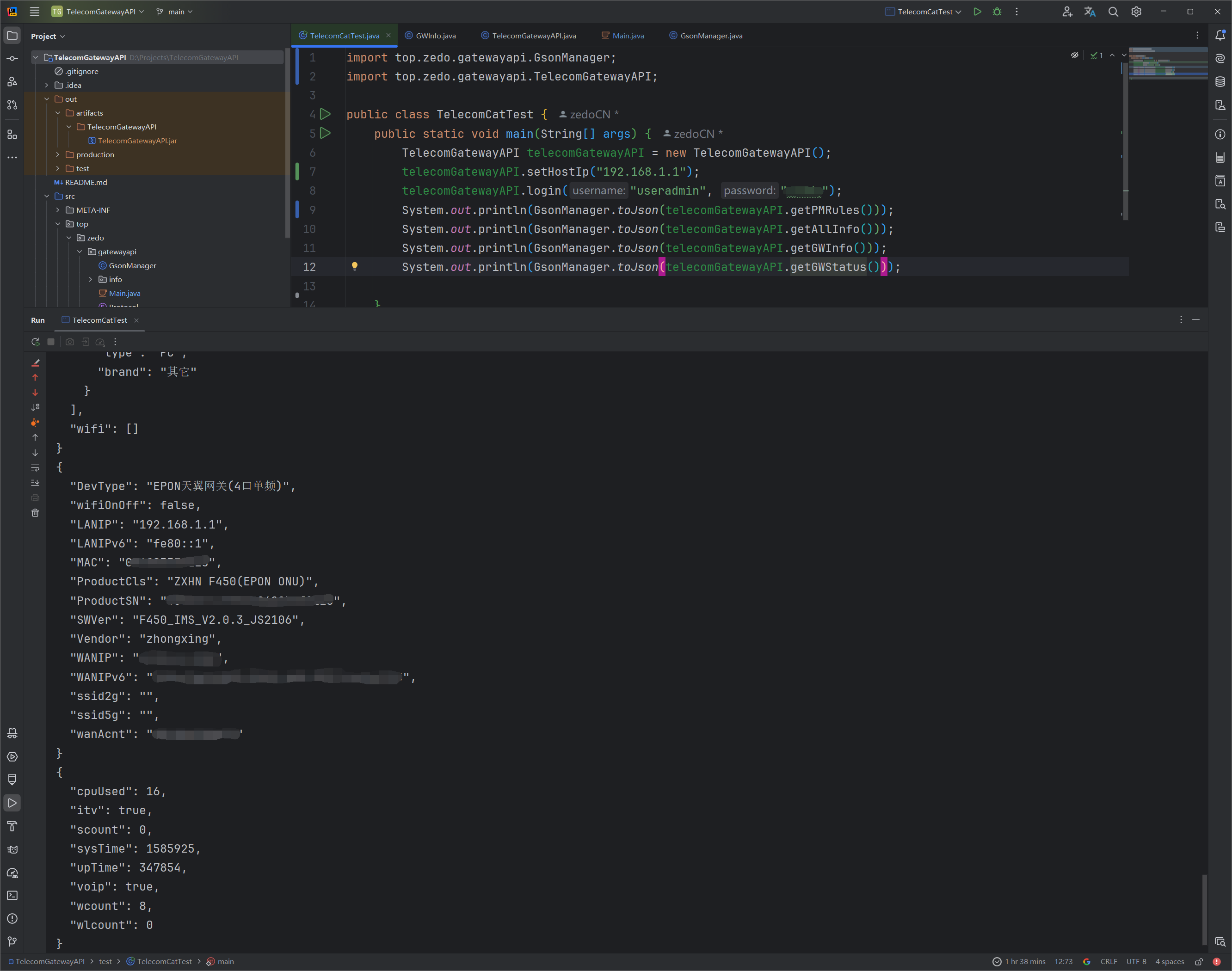The width and height of the screenshot is (1232, 971).
Task: Click the Rerun TelecomCatTest icon
Action: (x=35, y=342)
